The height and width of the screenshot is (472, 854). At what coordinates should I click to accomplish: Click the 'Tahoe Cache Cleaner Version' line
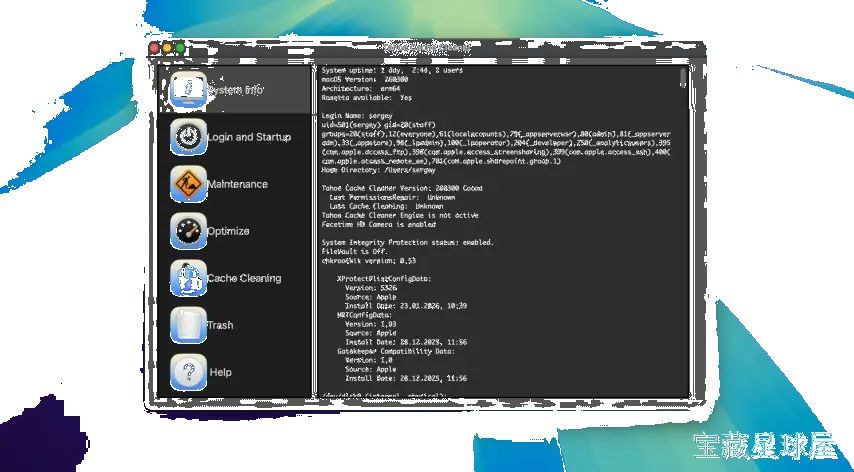(402, 188)
